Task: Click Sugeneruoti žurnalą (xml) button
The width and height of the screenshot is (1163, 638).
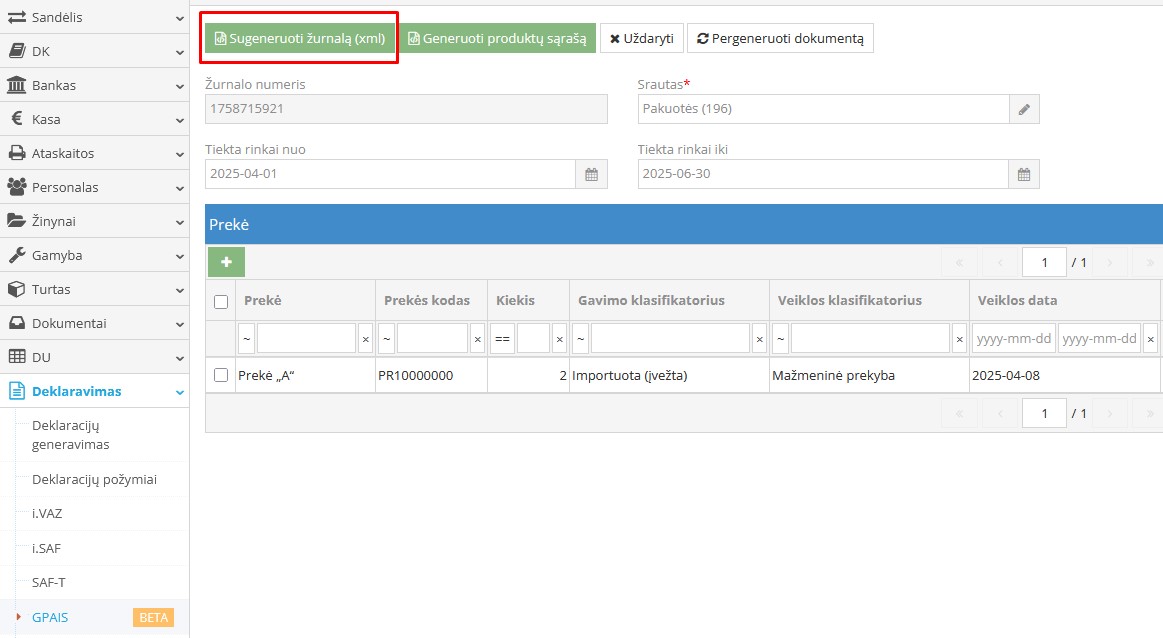Action: tap(300, 39)
